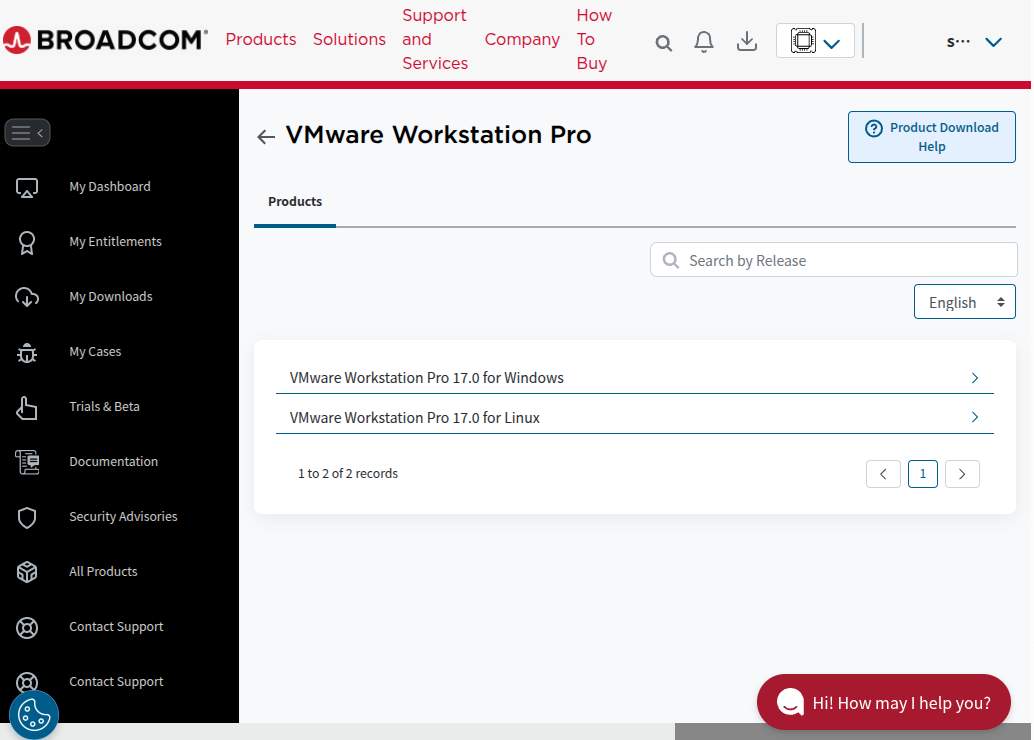Viewport: 1034px width, 740px height.
Task: Click the download tray icon in header
Action: (x=746, y=42)
